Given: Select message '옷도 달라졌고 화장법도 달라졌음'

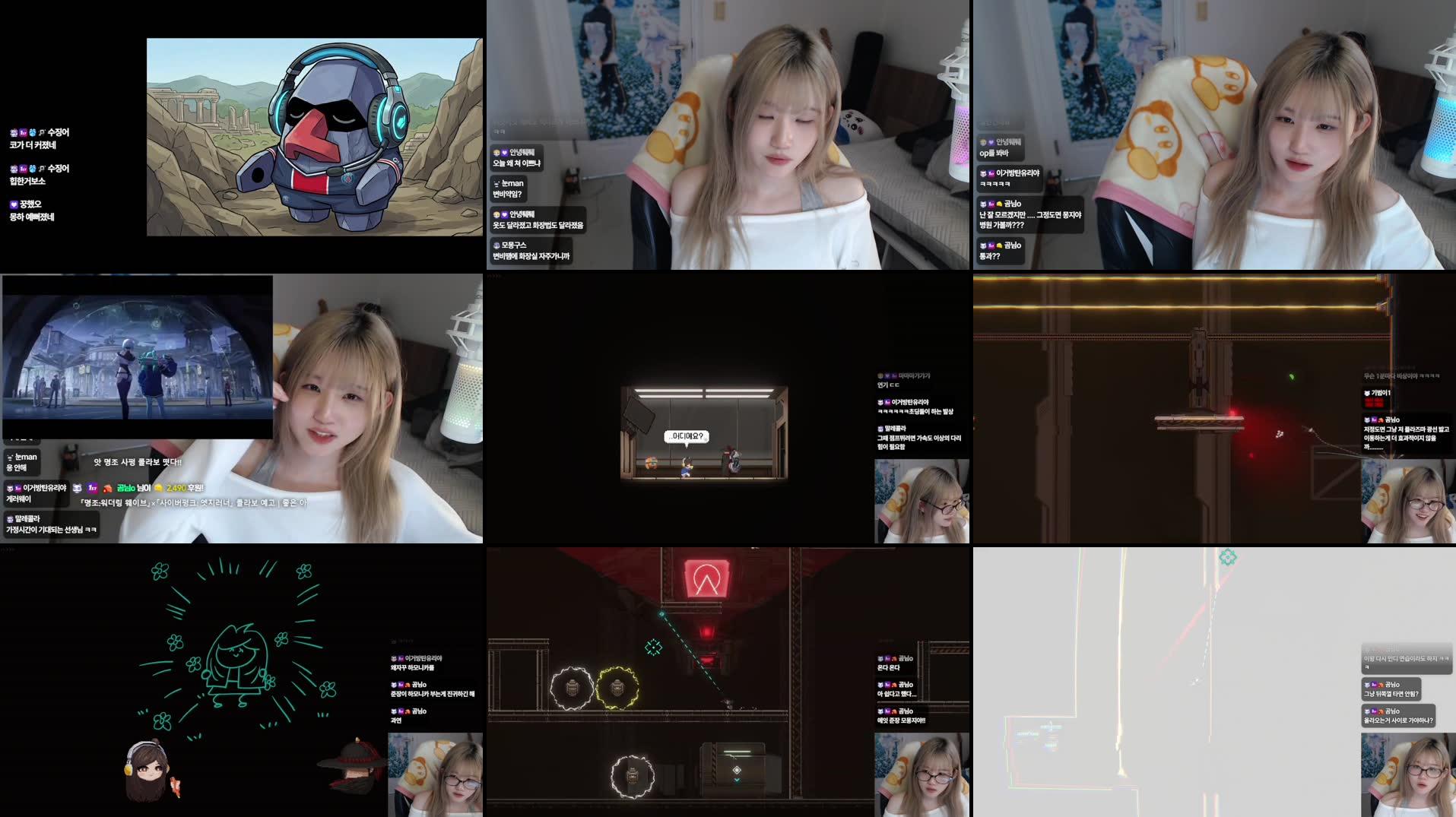Looking at the screenshot, I should [538, 226].
